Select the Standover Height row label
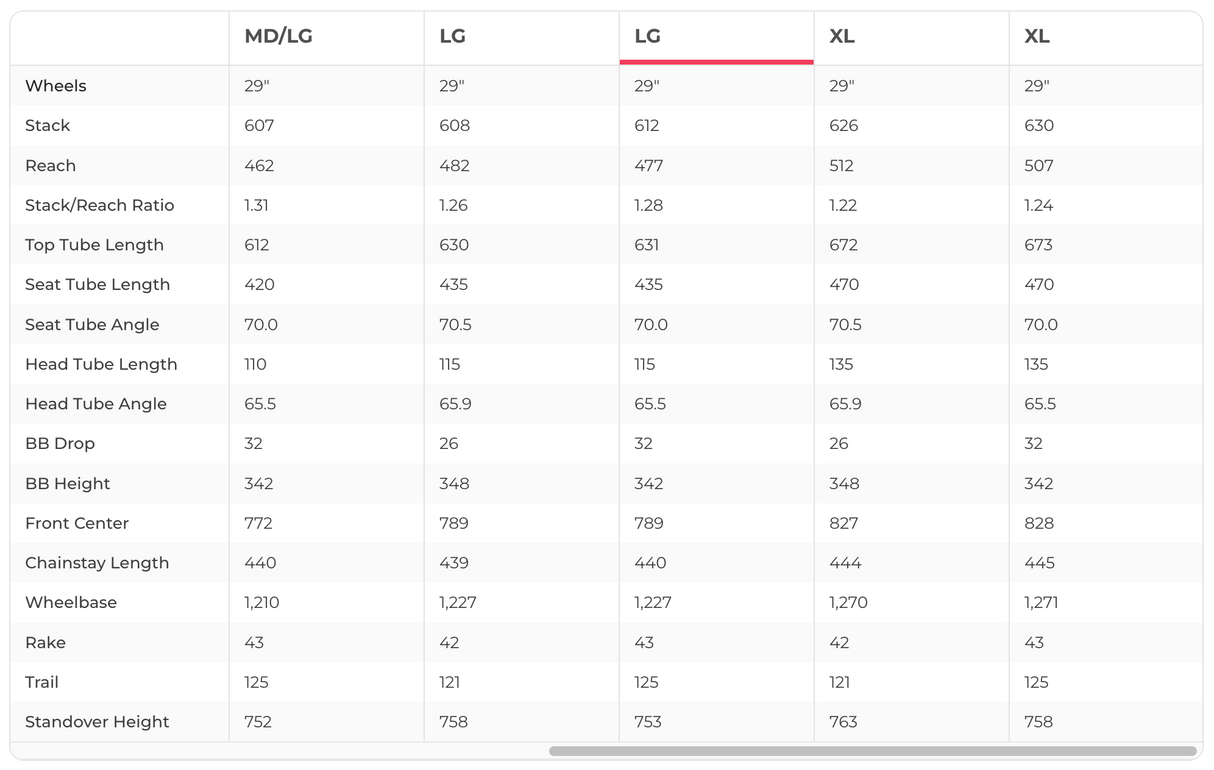This screenshot has width=1214, height=770. (97, 722)
